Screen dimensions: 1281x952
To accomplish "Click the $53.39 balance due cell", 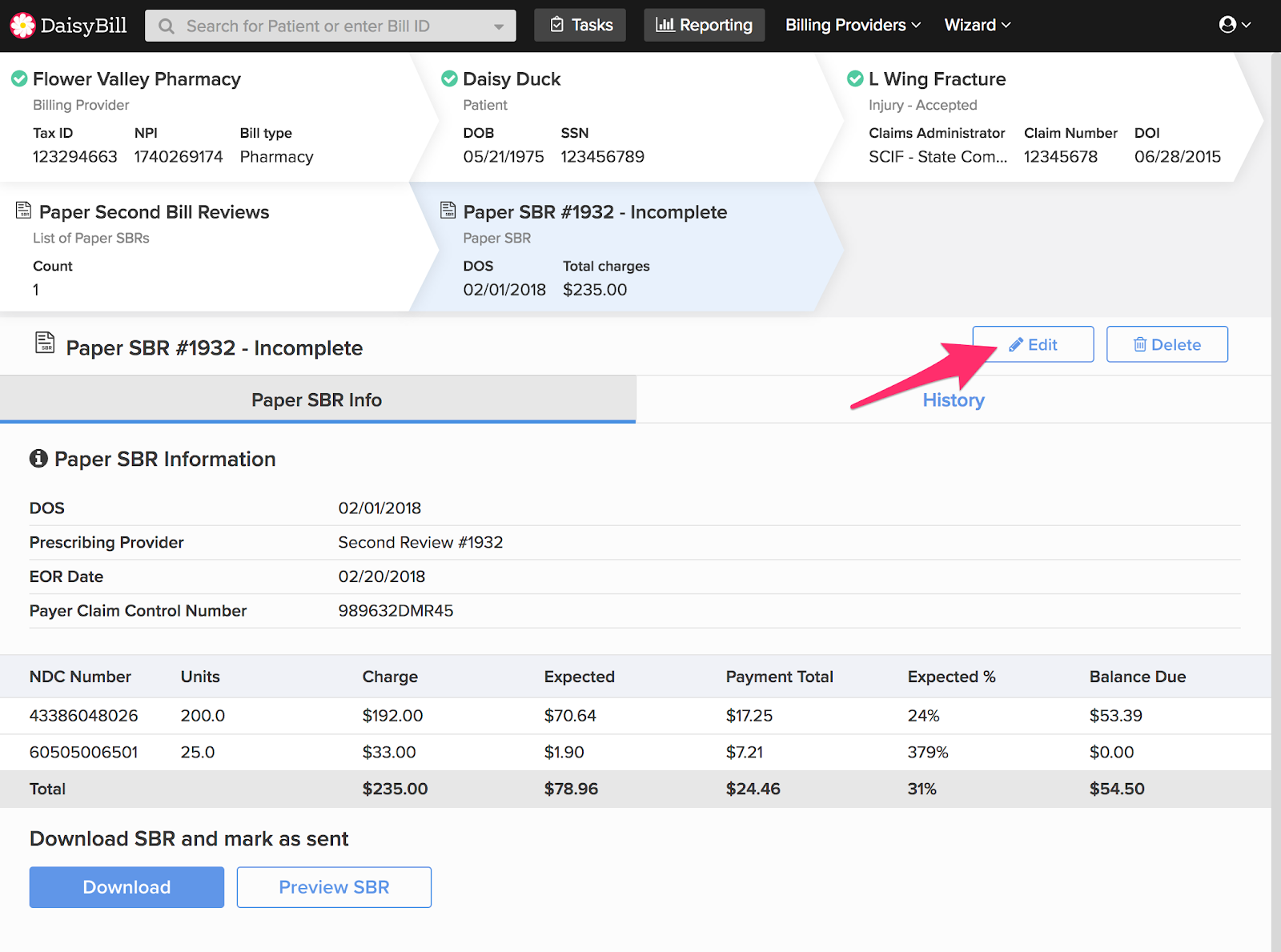I will click(1116, 716).
